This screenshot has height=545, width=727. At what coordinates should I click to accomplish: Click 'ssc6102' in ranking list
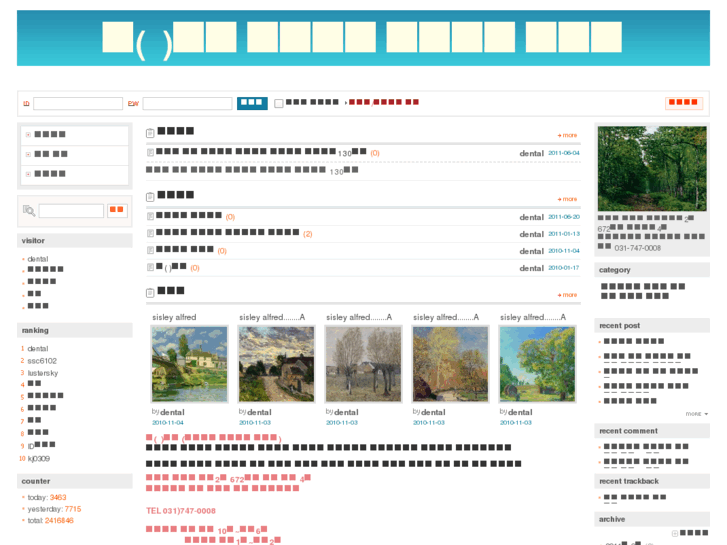42,361
